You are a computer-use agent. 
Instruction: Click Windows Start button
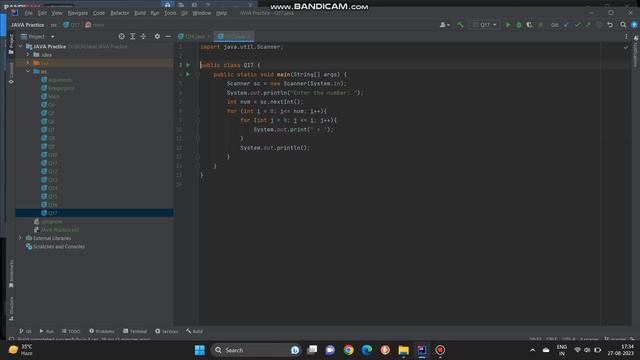click(200, 350)
